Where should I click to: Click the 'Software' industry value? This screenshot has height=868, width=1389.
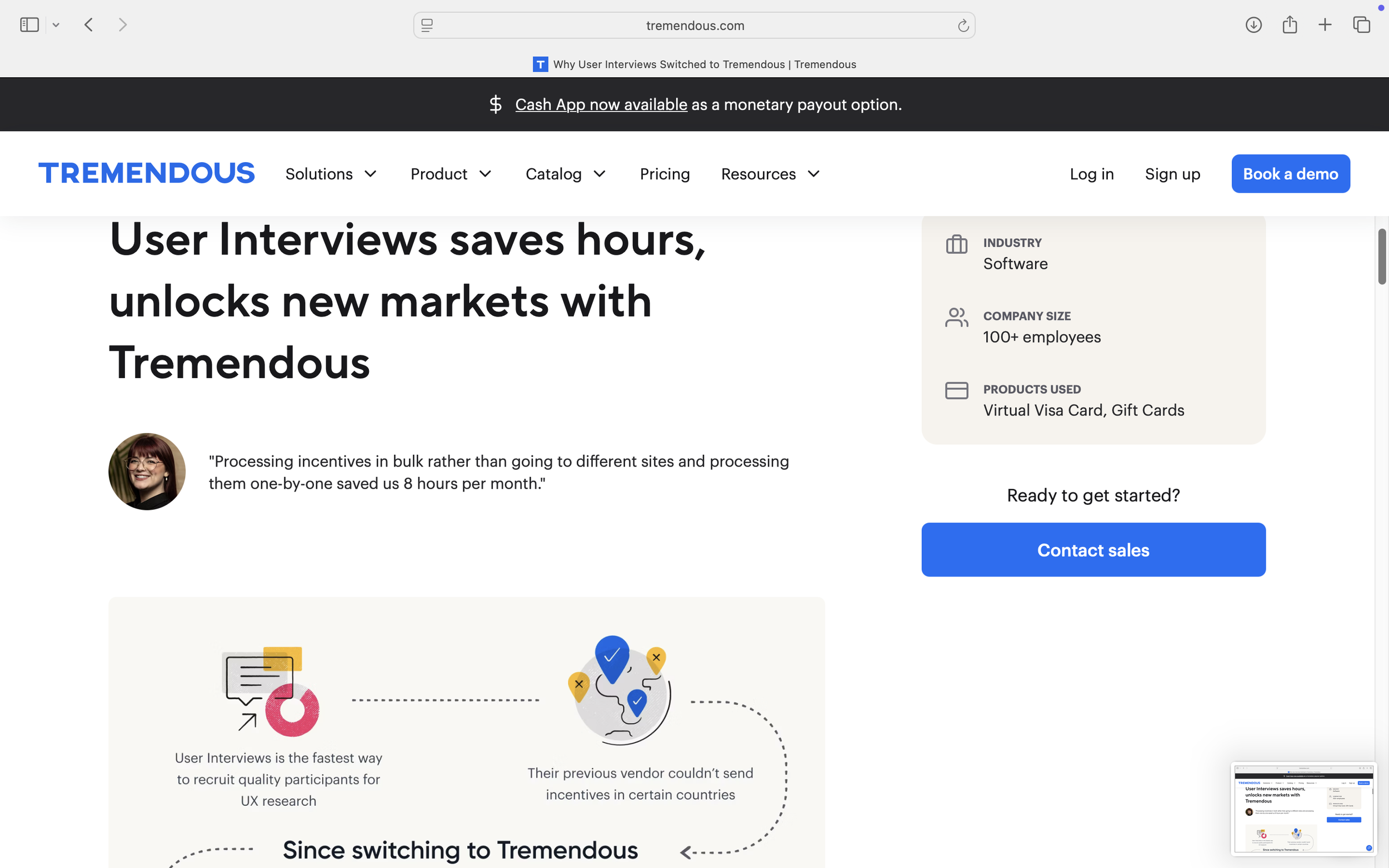1015,263
